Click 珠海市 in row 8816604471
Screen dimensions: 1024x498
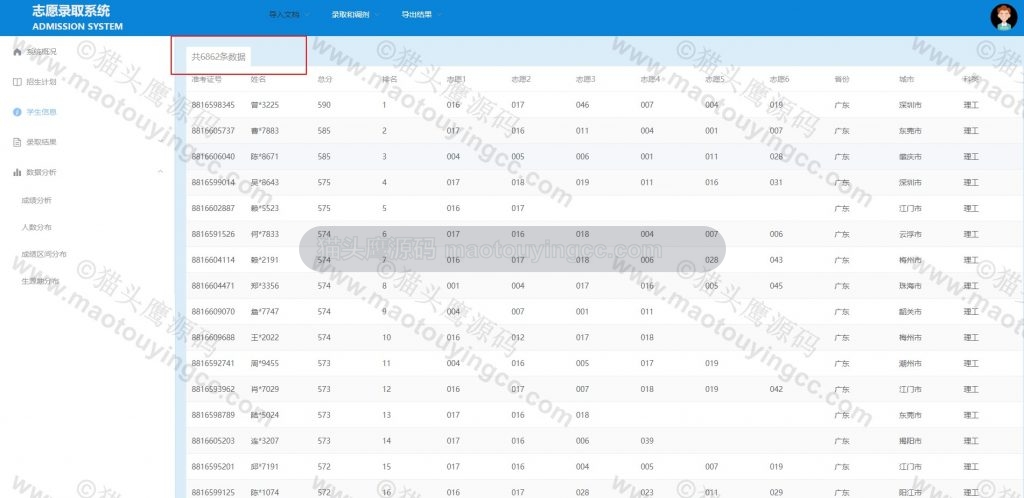coord(910,286)
